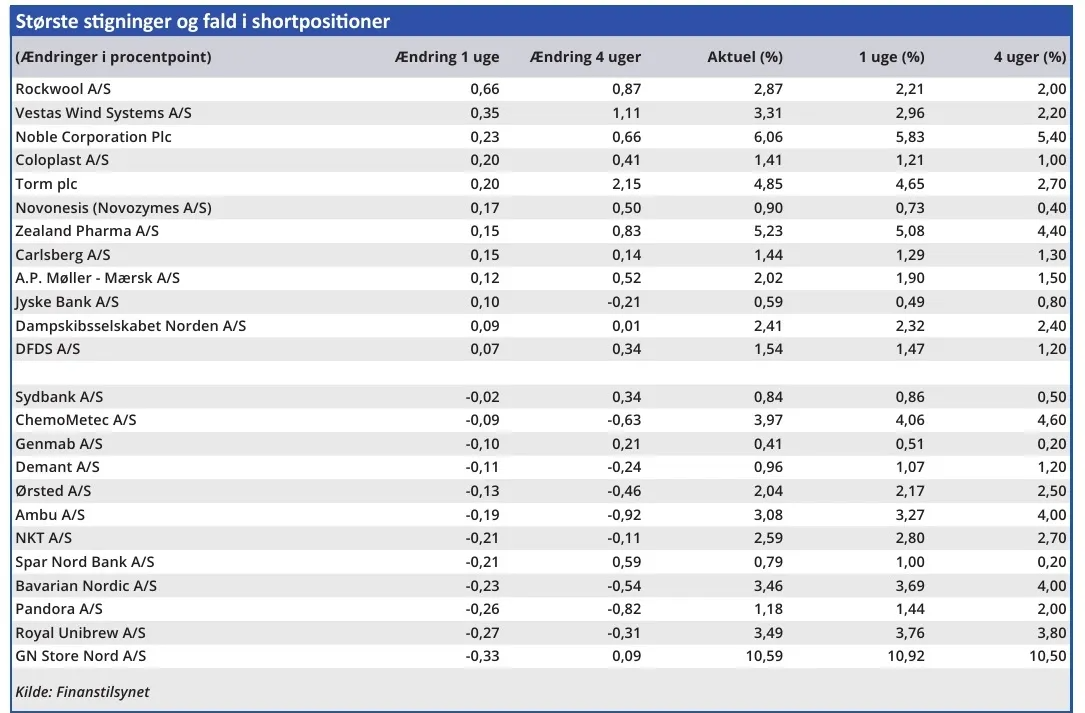Click the 'Kilde: Finanstilsynet' source note

[82, 692]
